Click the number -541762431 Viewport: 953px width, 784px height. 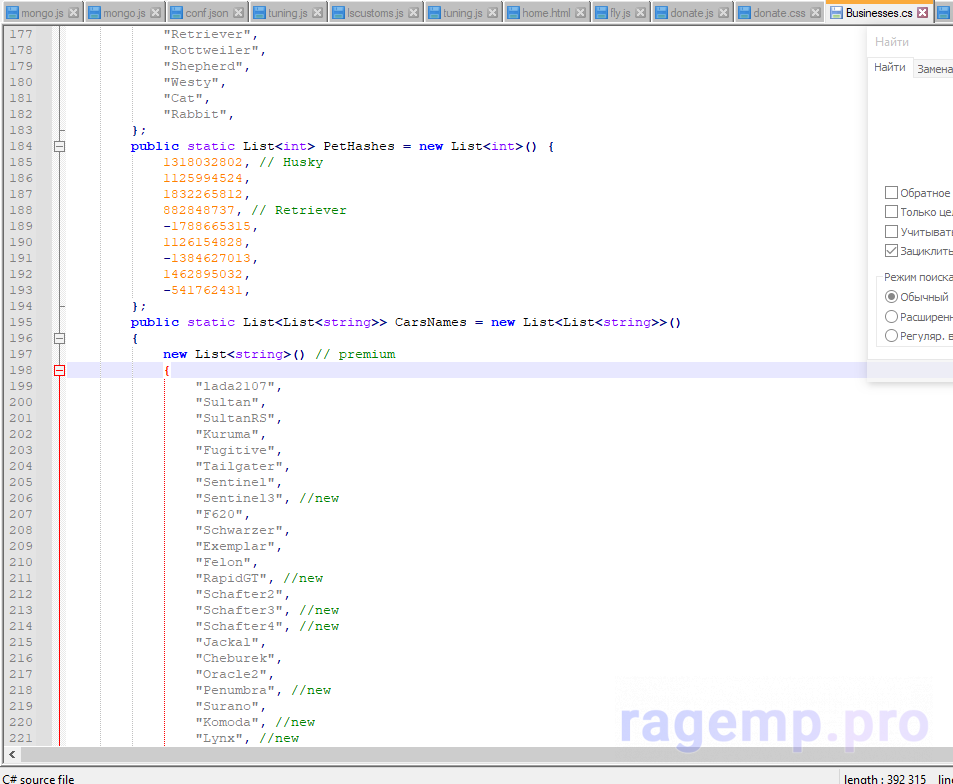(x=203, y=291)
